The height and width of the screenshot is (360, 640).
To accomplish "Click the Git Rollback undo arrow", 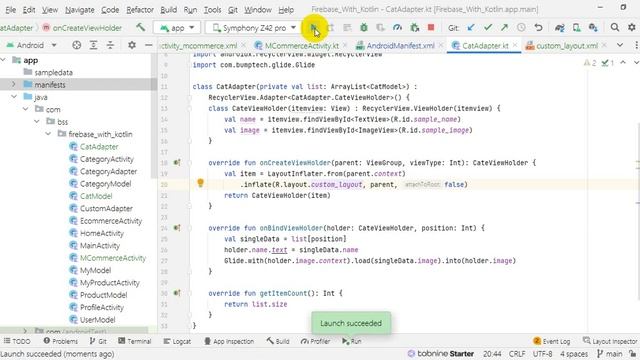I will pos(538,28).
